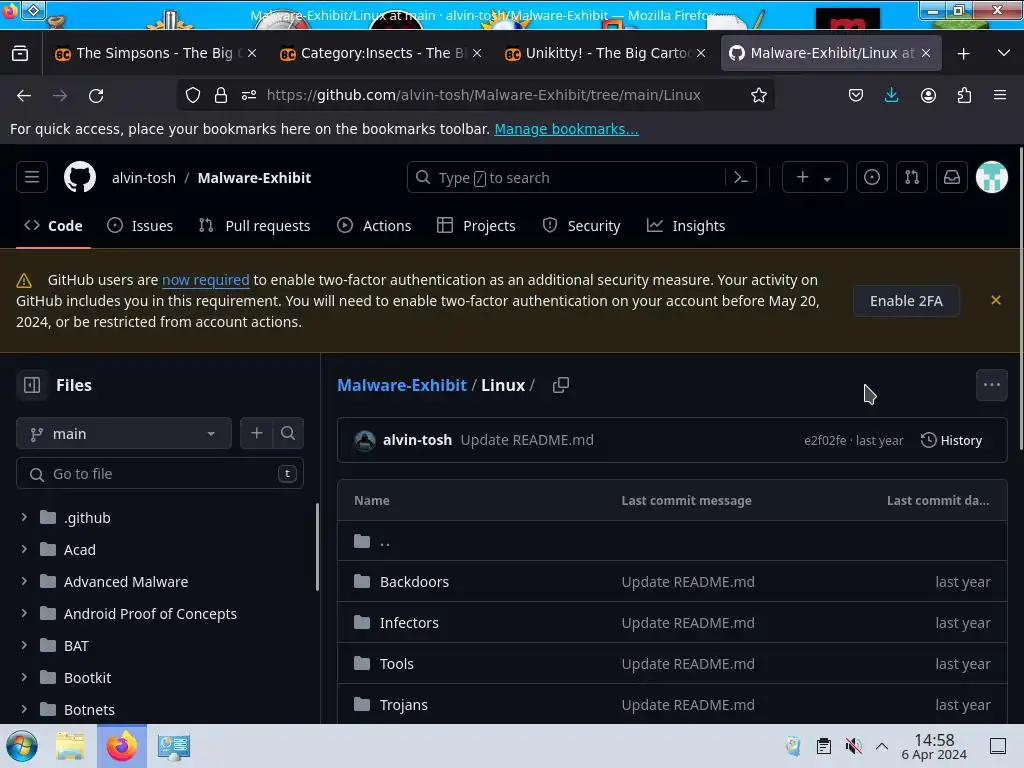Dismiss the two-factor authentication banner
Viewport: 1024px width, 768px height.
pos(995,300)
